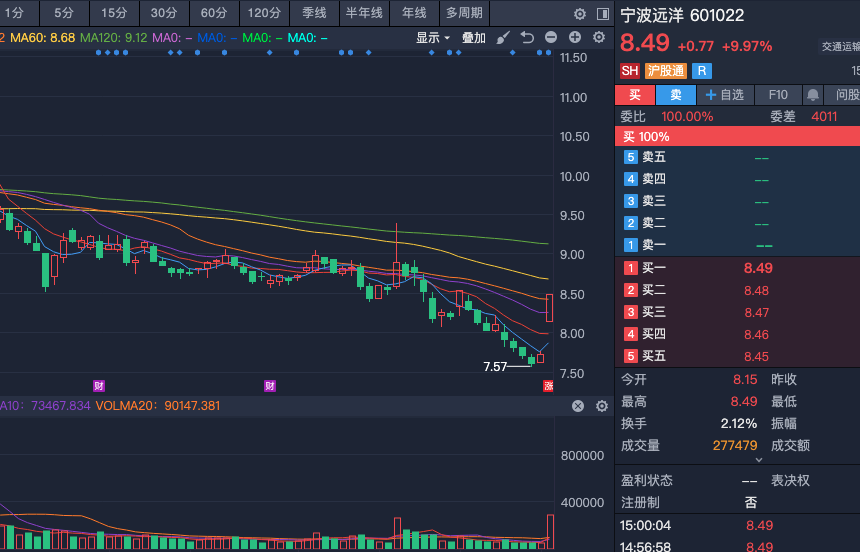The image size is (860, 552).
Task: Select the 买三 bid row at 8.47
Action: (x=737, y=312)
